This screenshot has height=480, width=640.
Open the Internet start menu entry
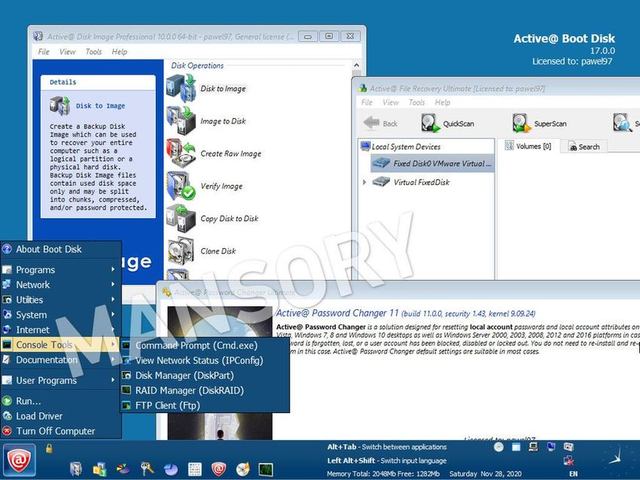pyautogui.click(x=60, y=330)
